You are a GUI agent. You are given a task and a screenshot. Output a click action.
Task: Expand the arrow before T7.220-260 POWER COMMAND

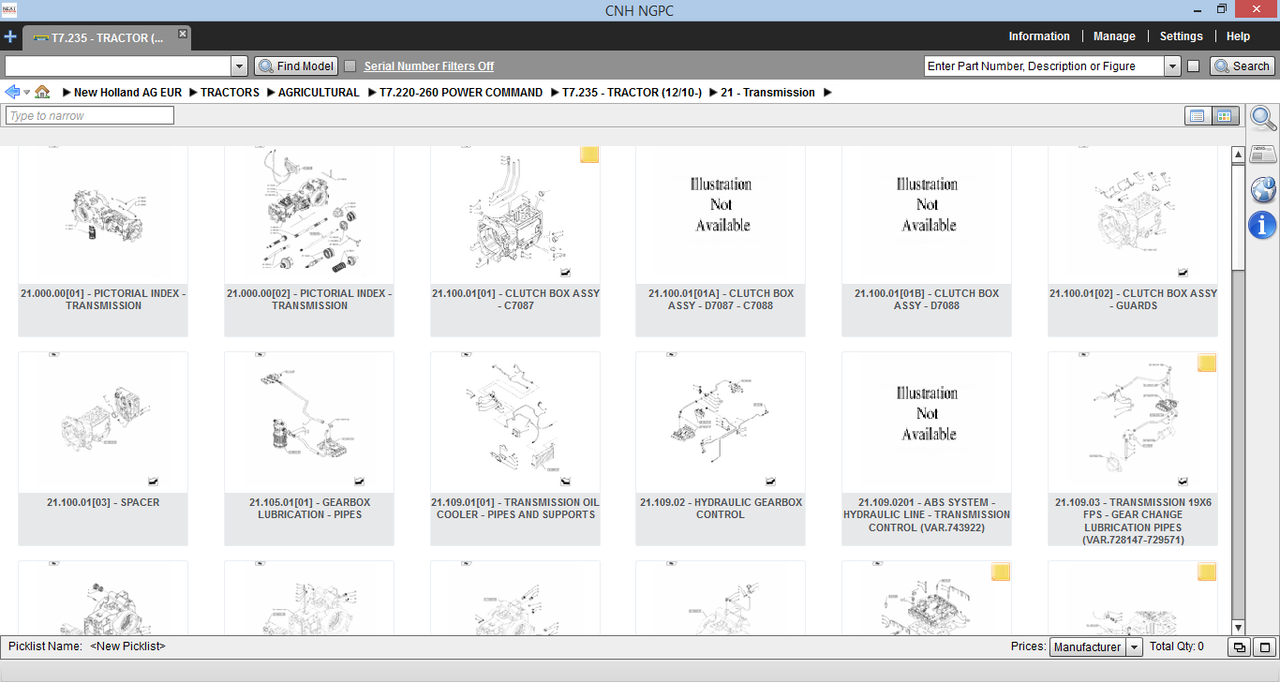coord(371,92)
